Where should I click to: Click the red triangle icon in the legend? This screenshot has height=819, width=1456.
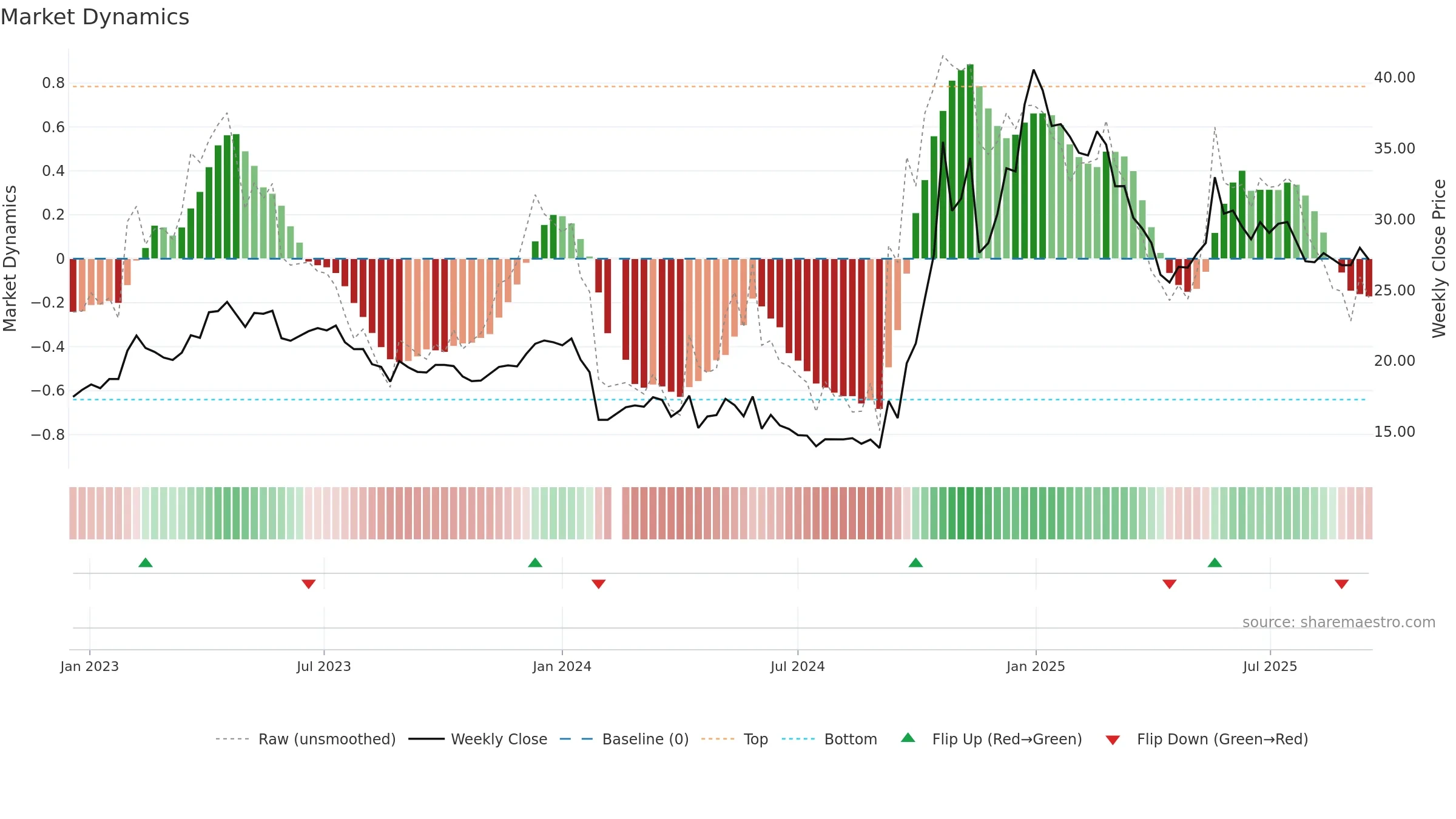1113,740
